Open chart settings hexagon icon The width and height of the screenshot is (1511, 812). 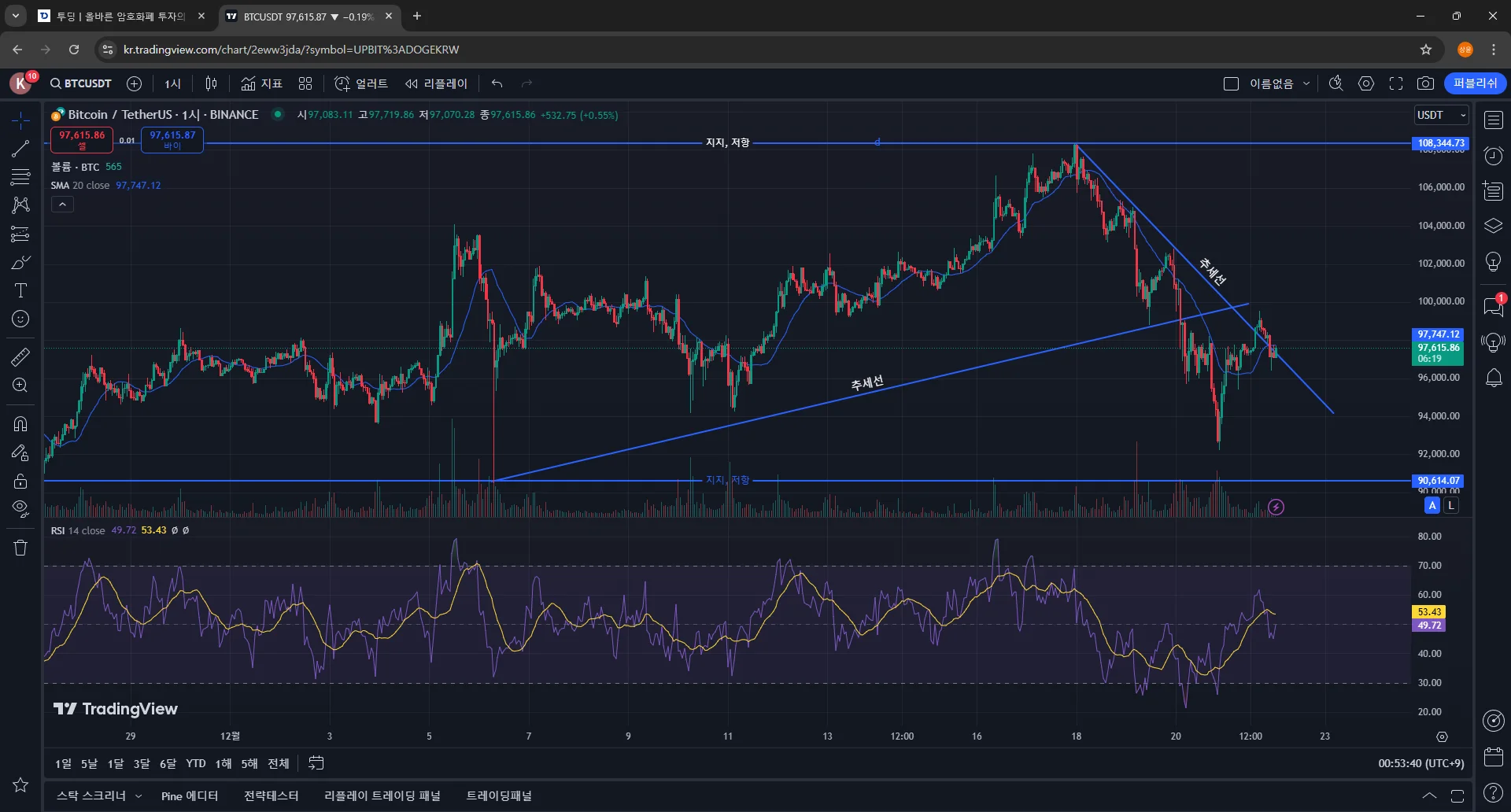point(1366,83)
